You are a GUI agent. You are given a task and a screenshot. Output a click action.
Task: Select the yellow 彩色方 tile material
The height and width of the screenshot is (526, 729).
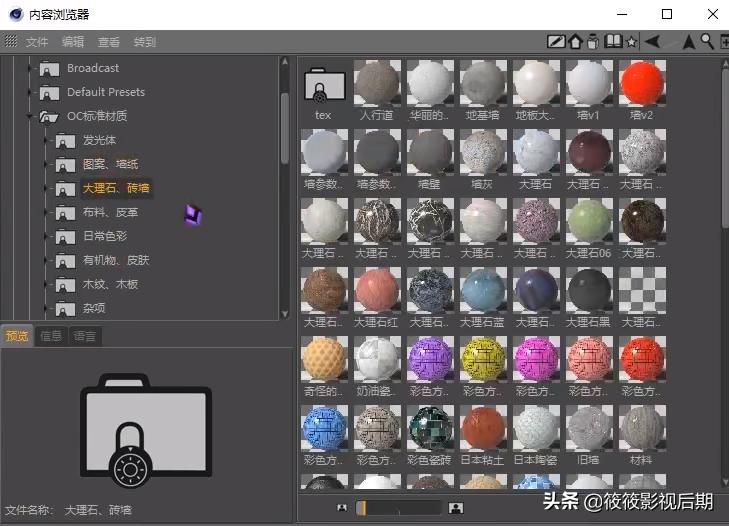pos(483,359)
